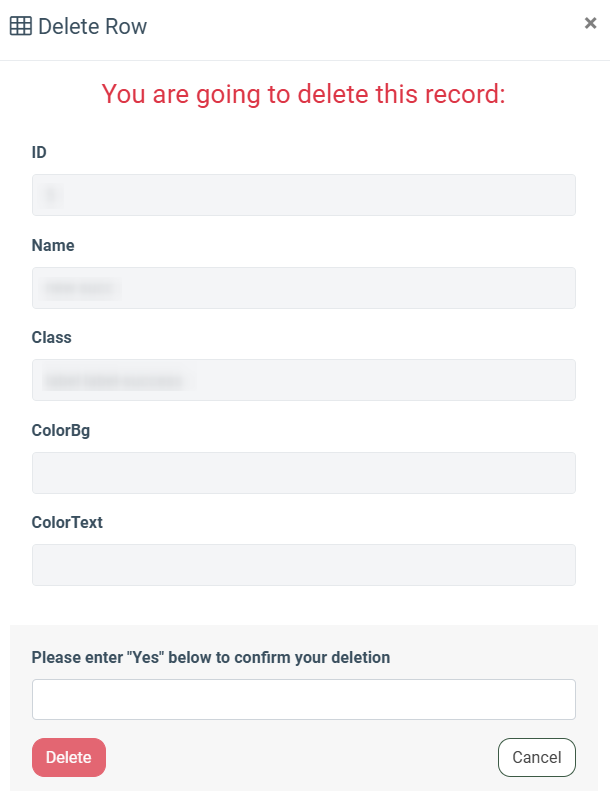
Task: Focus the deletion confirmation text box
Action: 304,700
